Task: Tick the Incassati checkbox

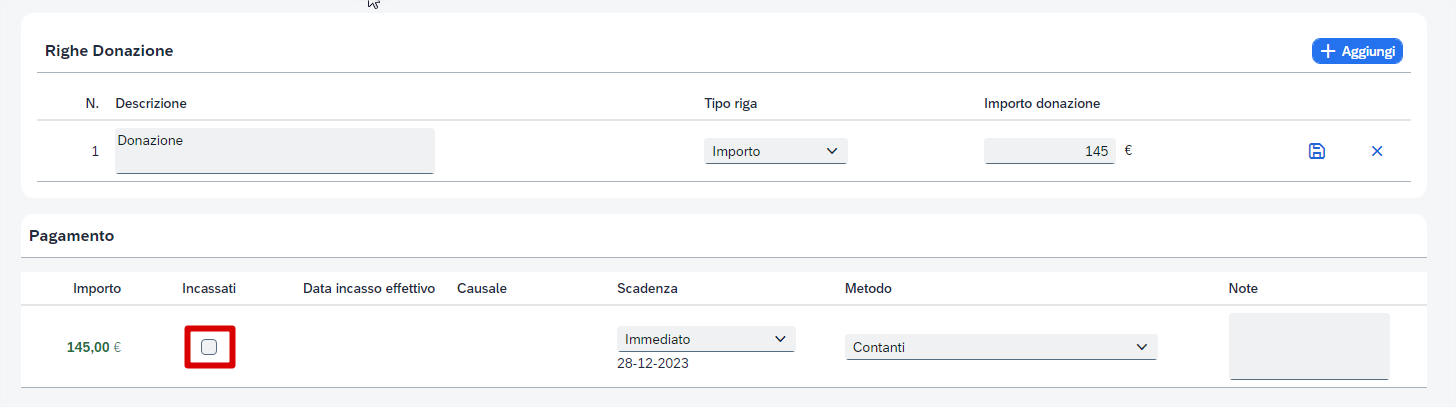Action: coord(209,347)
